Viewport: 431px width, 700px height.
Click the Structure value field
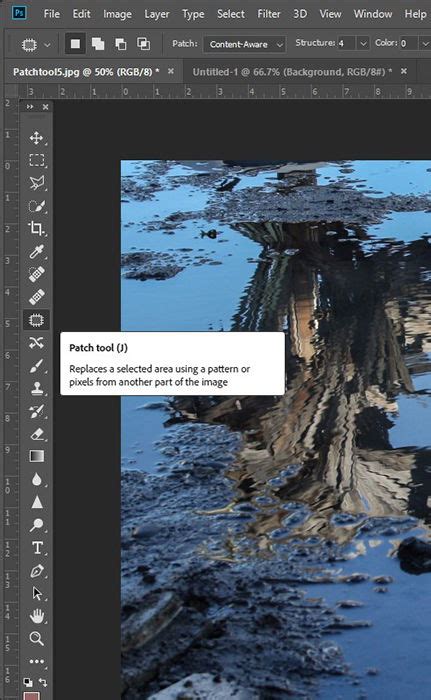(347, 44)
